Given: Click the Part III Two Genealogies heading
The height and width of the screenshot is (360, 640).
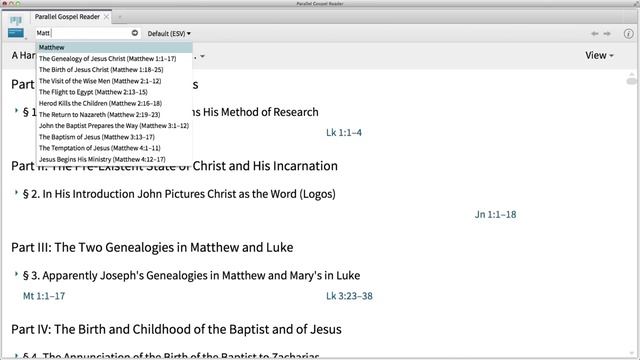Looking at the screenshot, I should (152, 248).
